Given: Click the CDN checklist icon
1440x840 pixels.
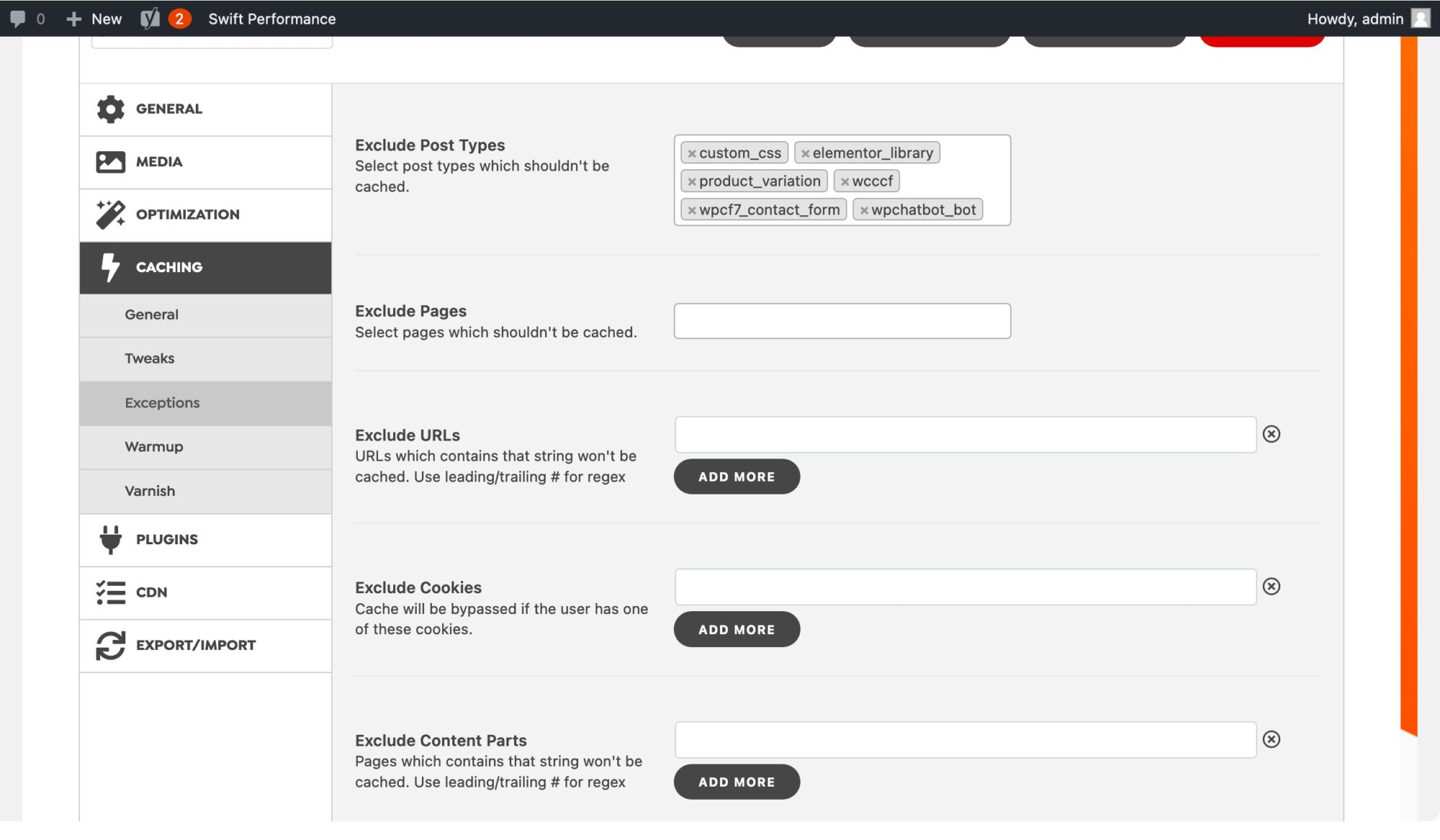Looking at the screenshot, I should [110, 592].
